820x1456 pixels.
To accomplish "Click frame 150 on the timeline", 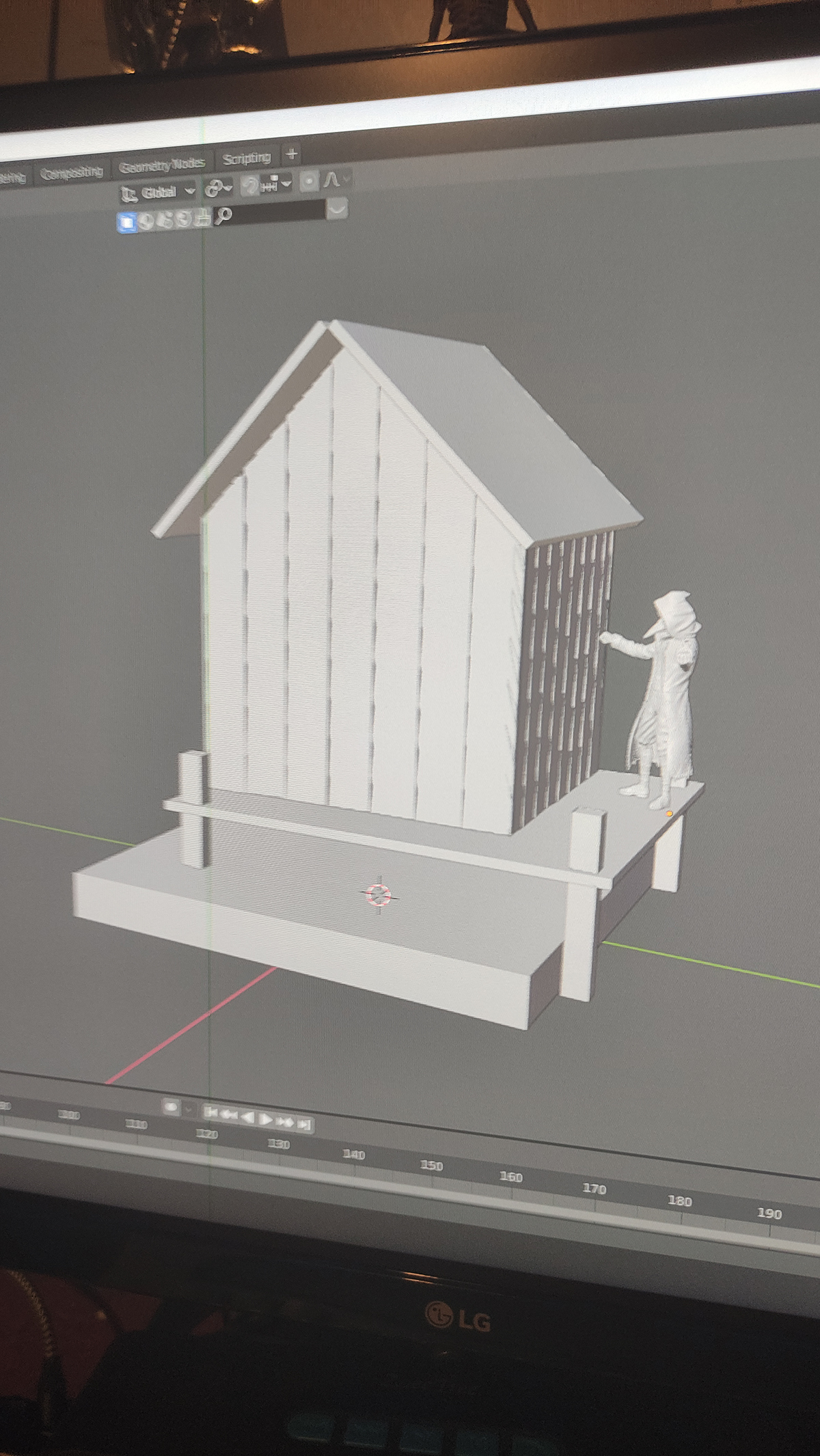I will click(x=431, y=1166).
